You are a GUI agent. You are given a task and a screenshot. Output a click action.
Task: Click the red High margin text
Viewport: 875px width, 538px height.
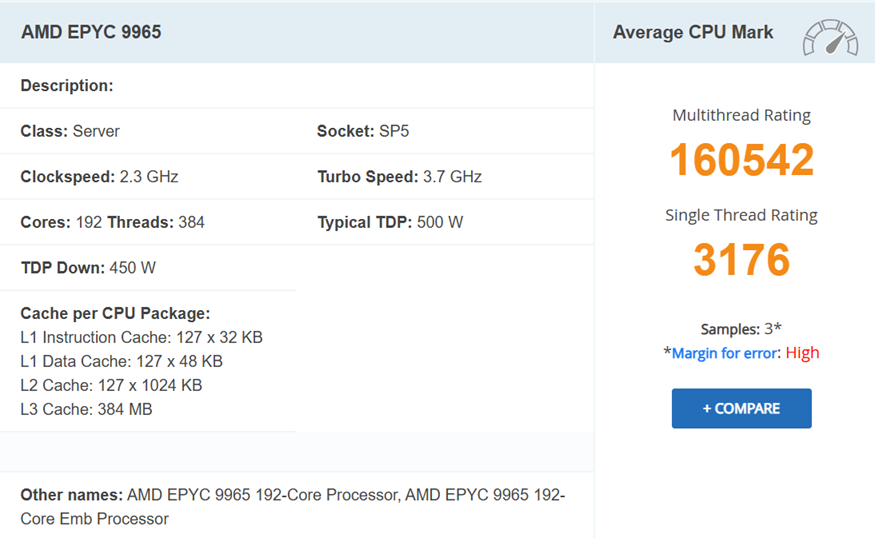tap(802, 352)
